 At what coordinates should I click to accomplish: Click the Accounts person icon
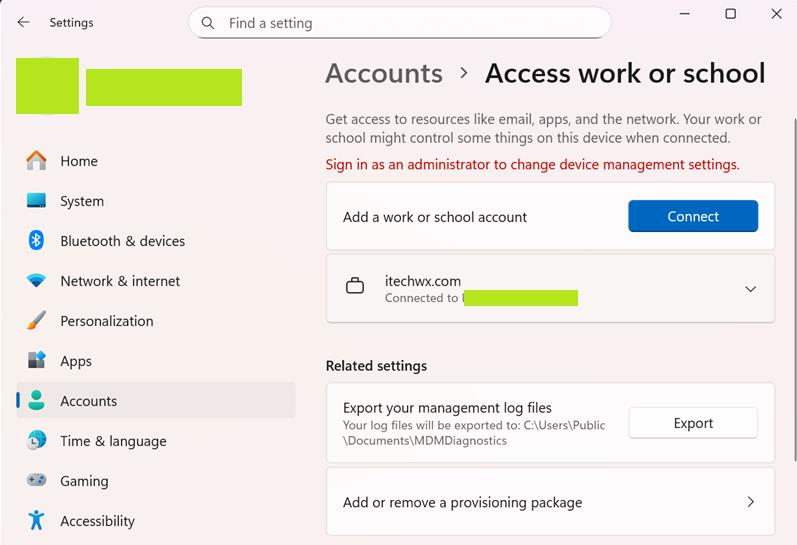click(36, 400)
